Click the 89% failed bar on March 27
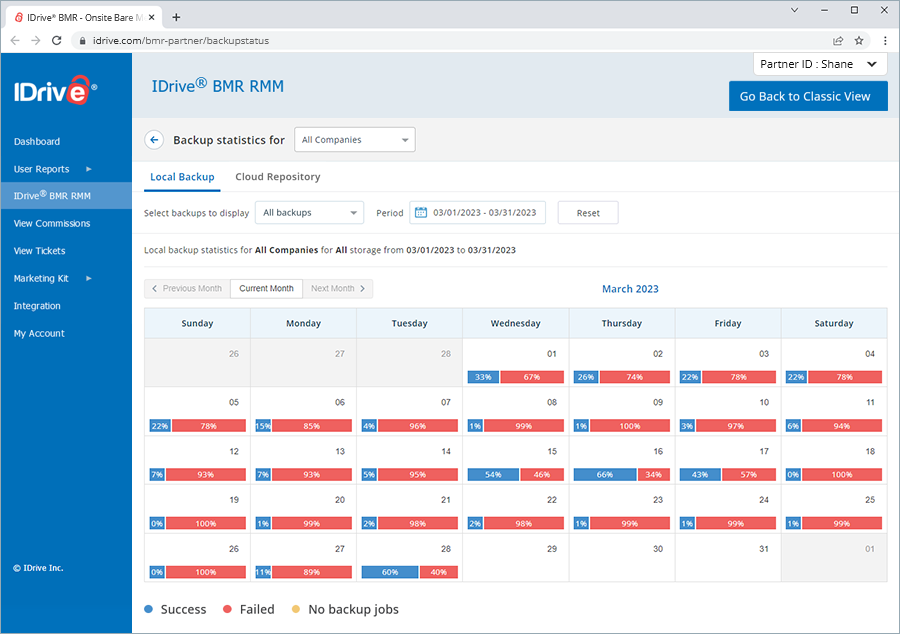Viewport: 900px width, 634px height. pyautogui.click(x=312, y=572)
